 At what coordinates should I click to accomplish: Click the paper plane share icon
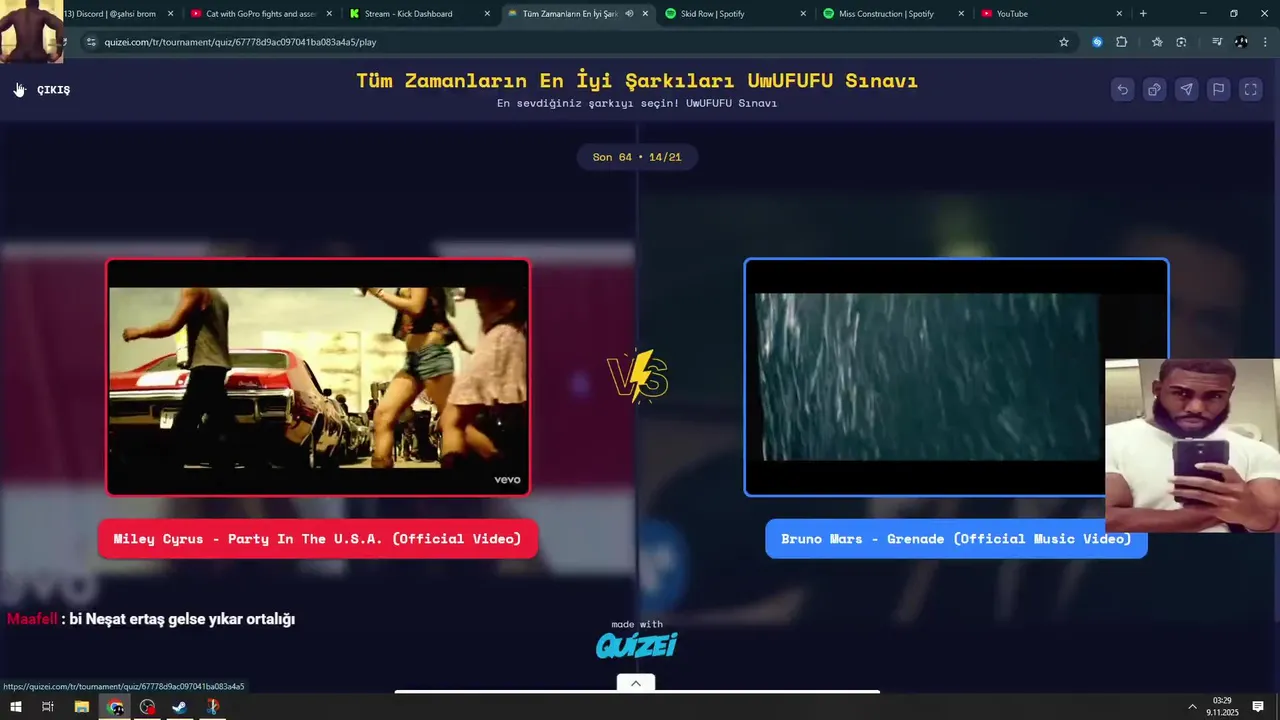1187,89
